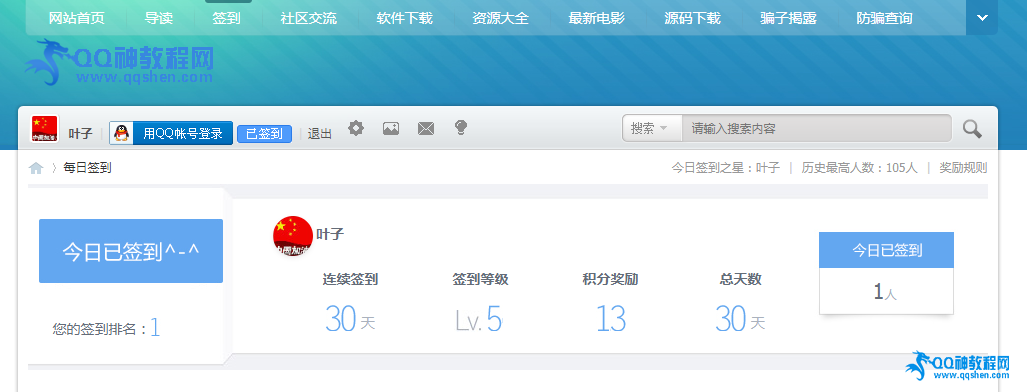The image size is (1027, 392).
Task: Click the magnifier search icon
Action: [972, 128]
